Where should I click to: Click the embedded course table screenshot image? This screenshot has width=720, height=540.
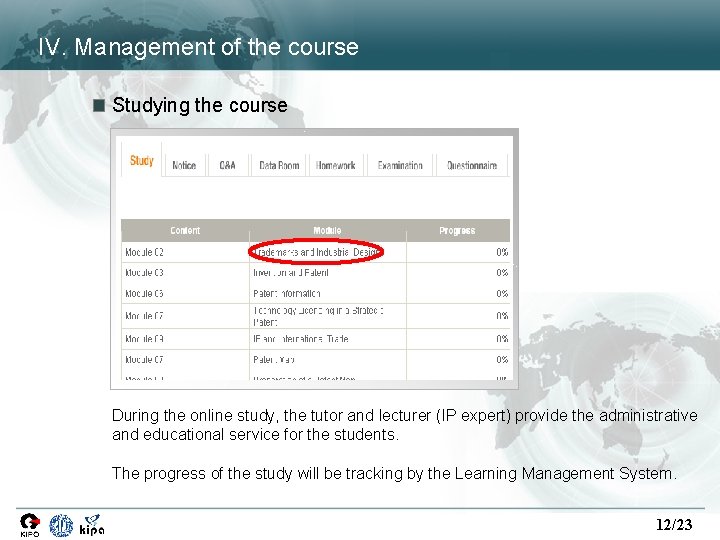coord(315,259)
